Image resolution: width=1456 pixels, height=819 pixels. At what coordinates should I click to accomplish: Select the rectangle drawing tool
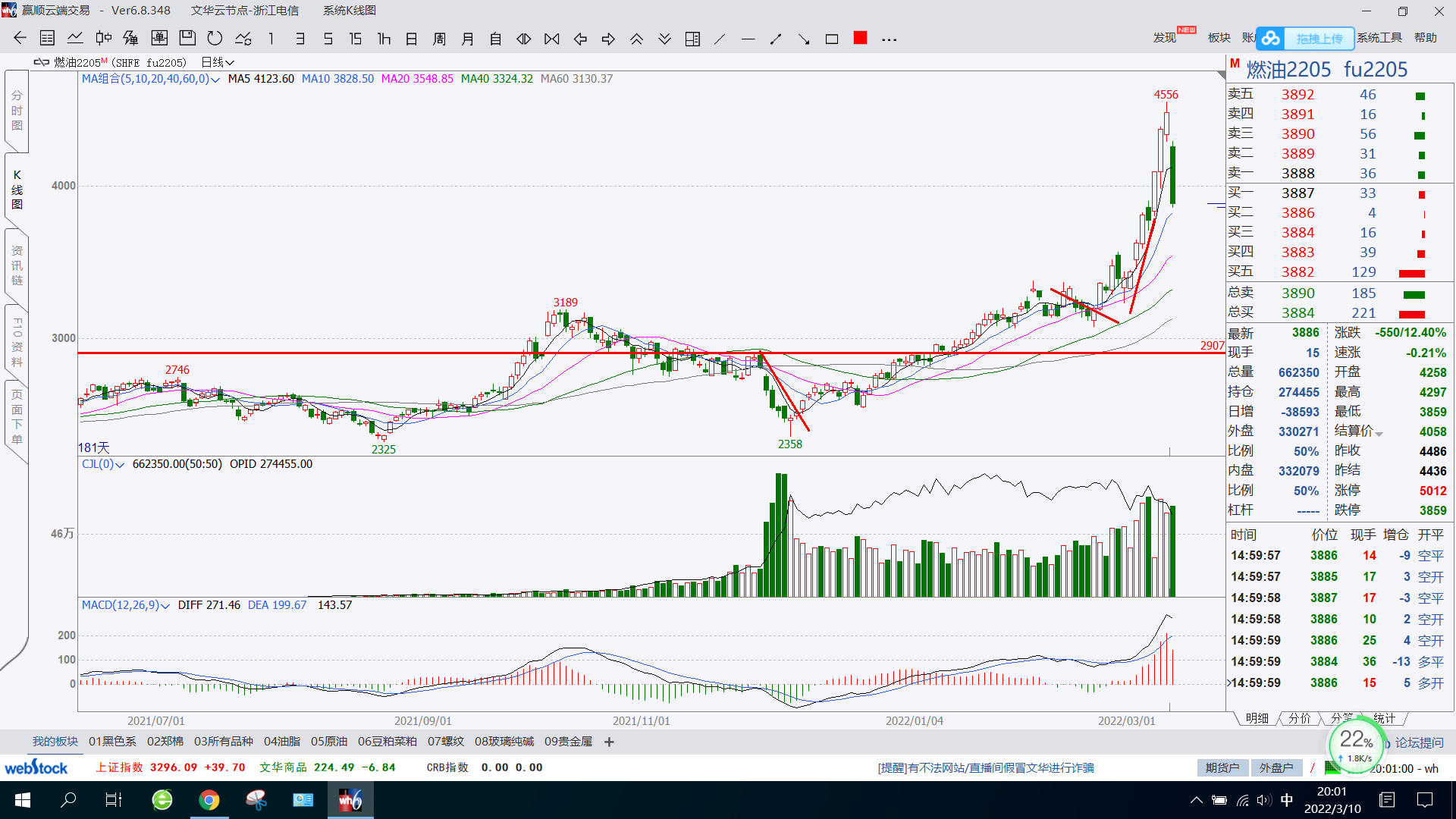coord(832,39)
